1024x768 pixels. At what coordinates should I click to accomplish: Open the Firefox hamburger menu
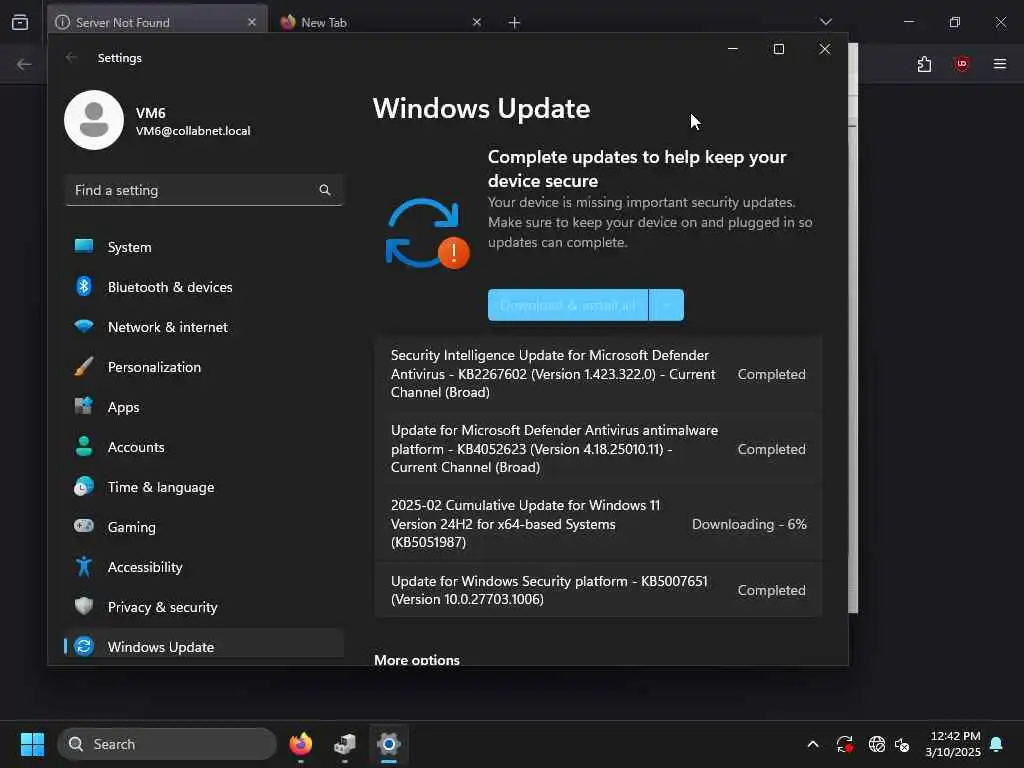(x=1000, y=64)
